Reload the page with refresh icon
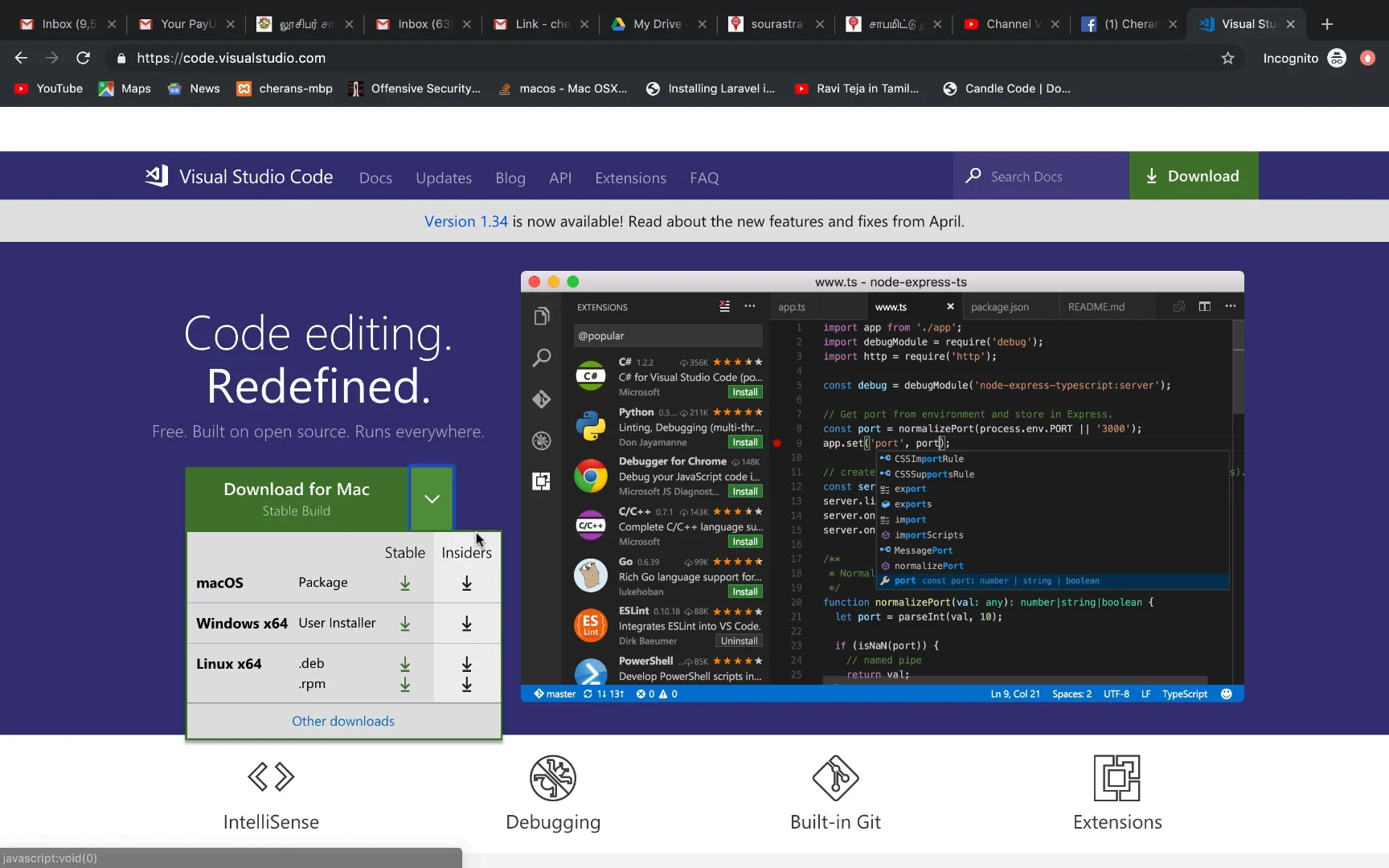This screenshot has height=868, width=1389. pos(83,58)
